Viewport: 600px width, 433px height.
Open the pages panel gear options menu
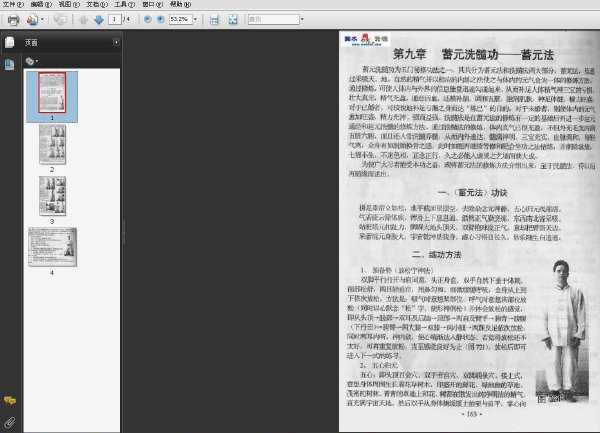point(31,61)
